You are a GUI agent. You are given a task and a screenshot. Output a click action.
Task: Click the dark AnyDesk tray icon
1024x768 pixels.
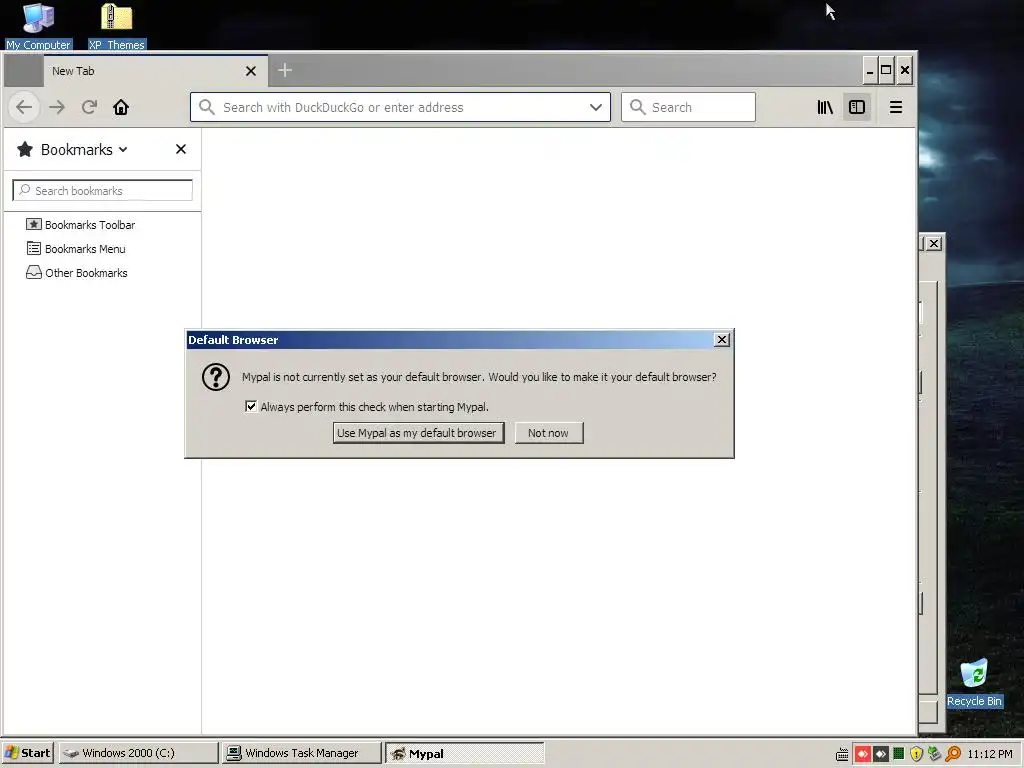880,754
